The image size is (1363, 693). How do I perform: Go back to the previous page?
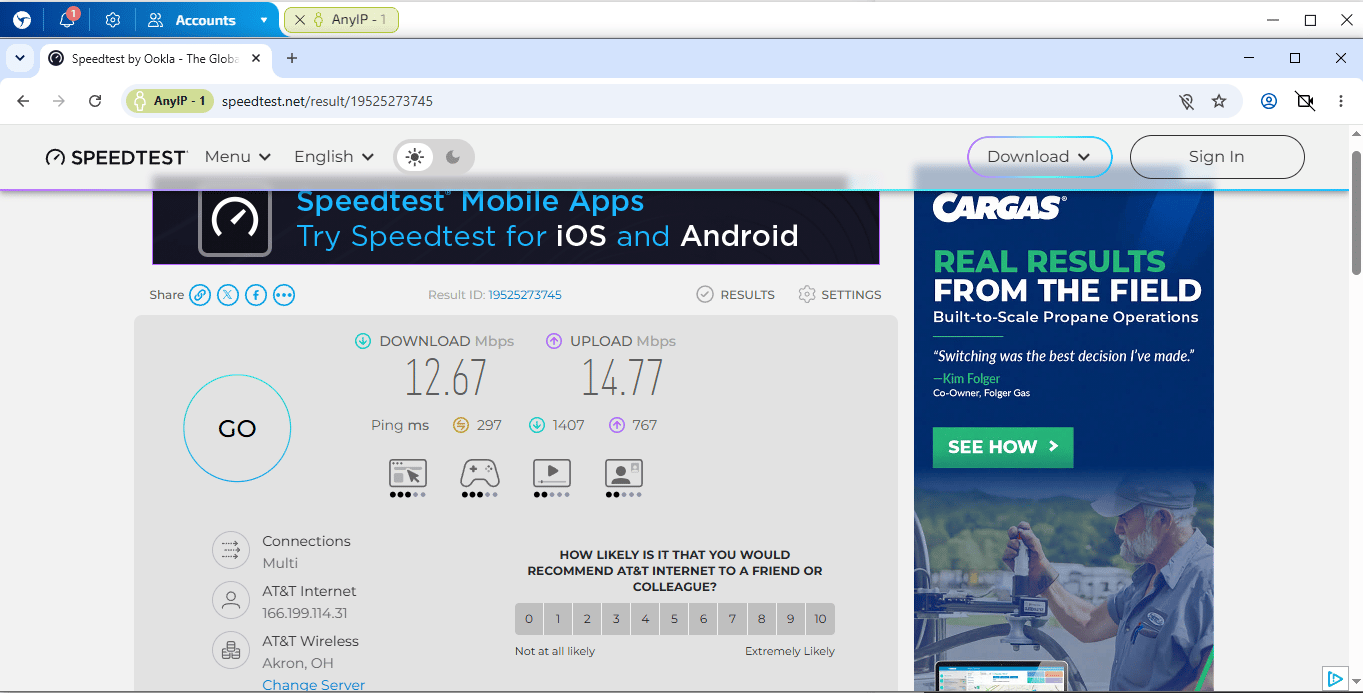tap(23, 101)
